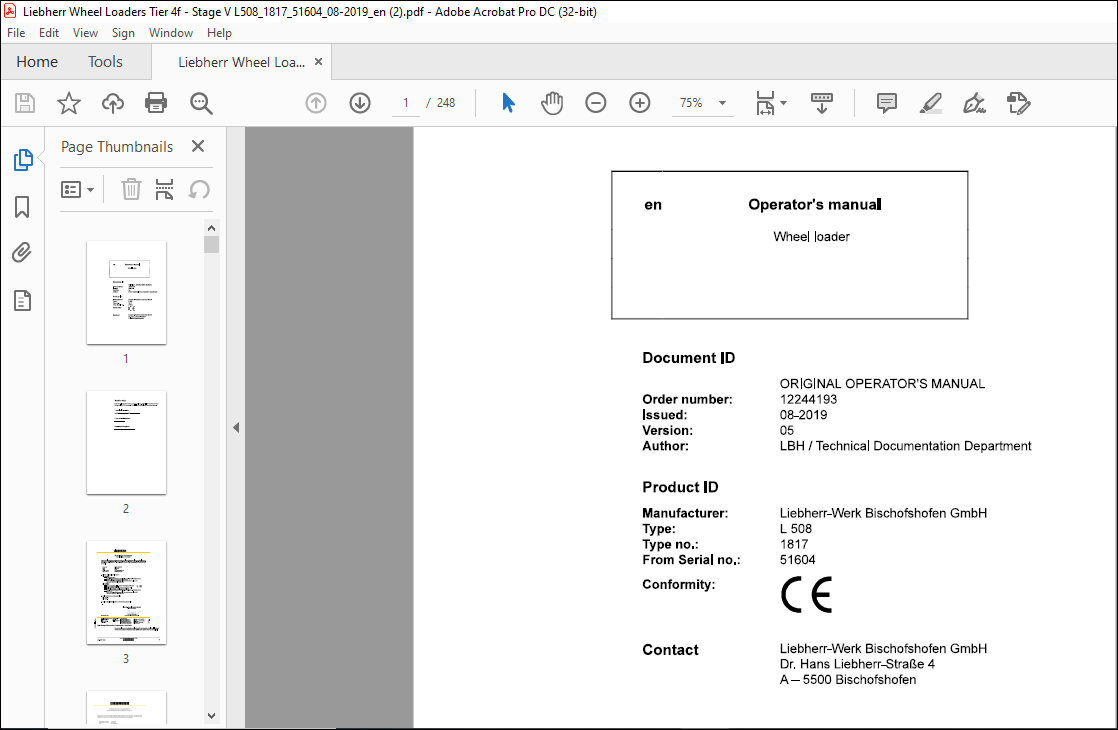
Task: Collapse the navigation pane arrow
Action: 236,428
